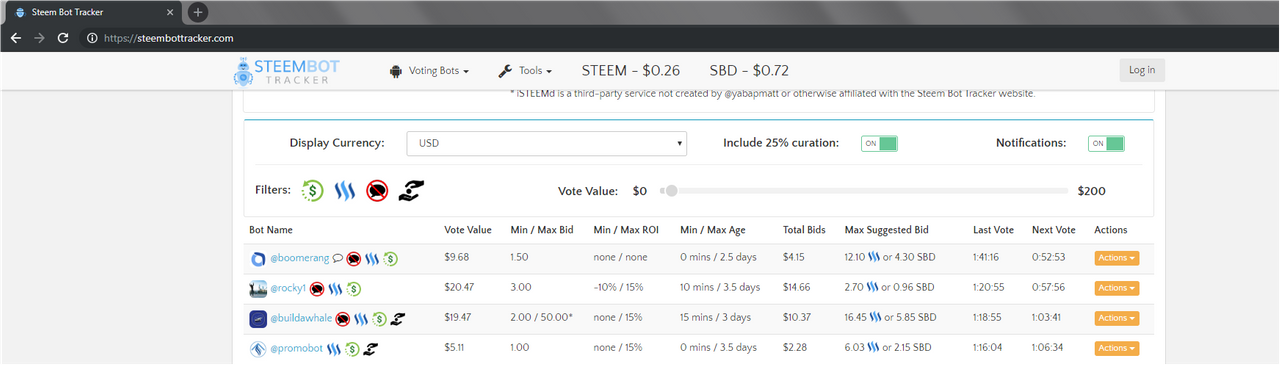The image size is (1280, 365).
Task: Click the speech bubble icon beside @boomerang
Action: click(x=338, y=258)
